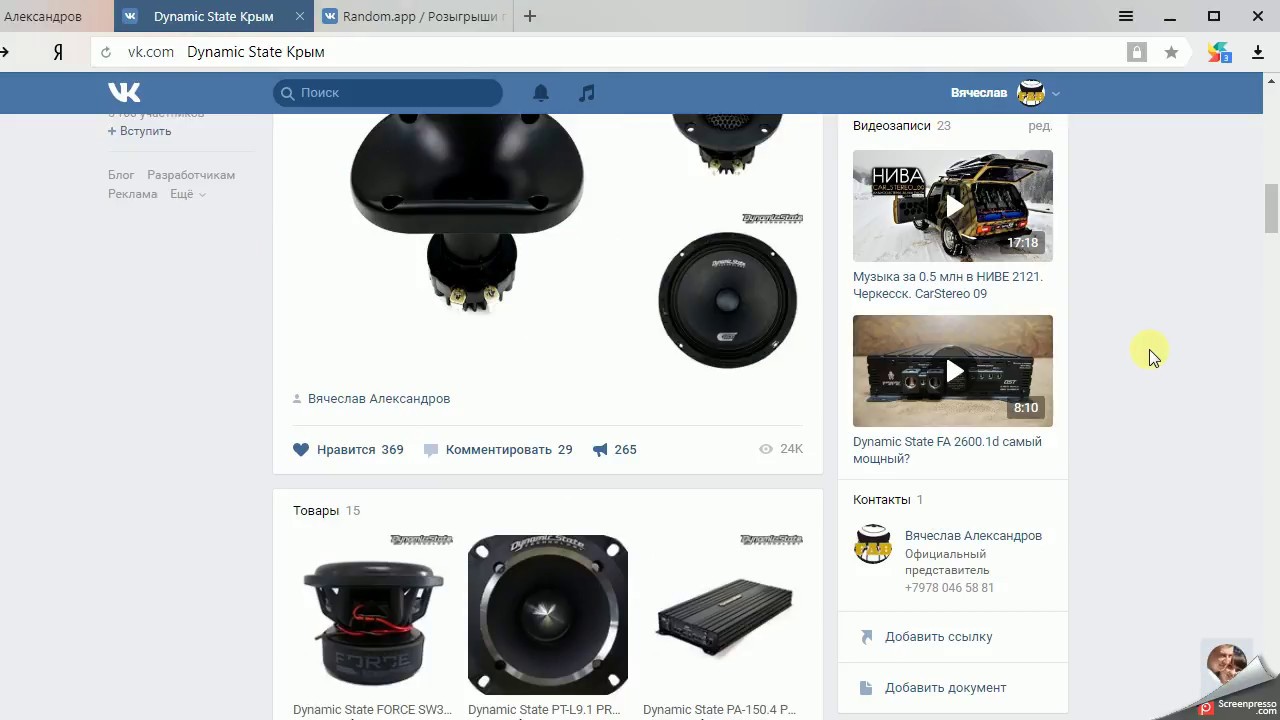Click the post author person icon
This screenshot has width=1280, height=720.
(x=297, y=399)
